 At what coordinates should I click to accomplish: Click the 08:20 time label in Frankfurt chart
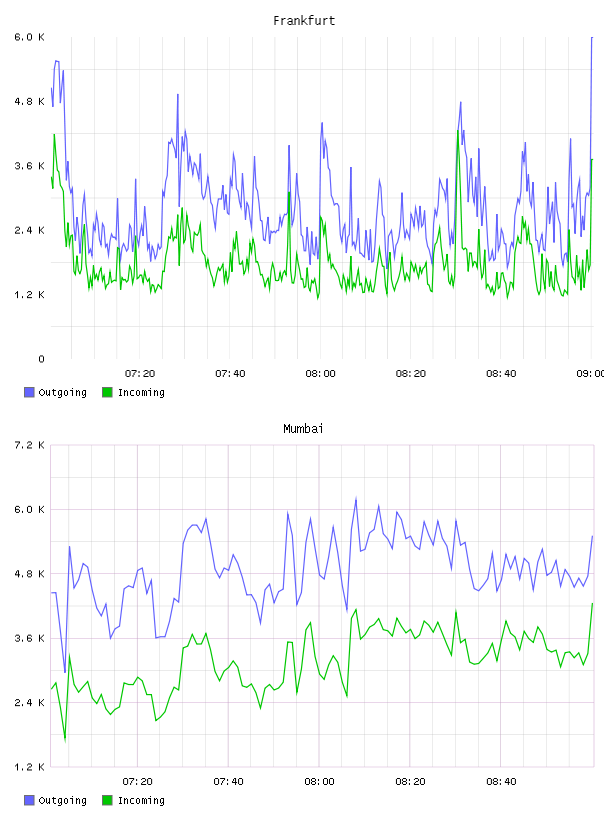click(411, 374)
